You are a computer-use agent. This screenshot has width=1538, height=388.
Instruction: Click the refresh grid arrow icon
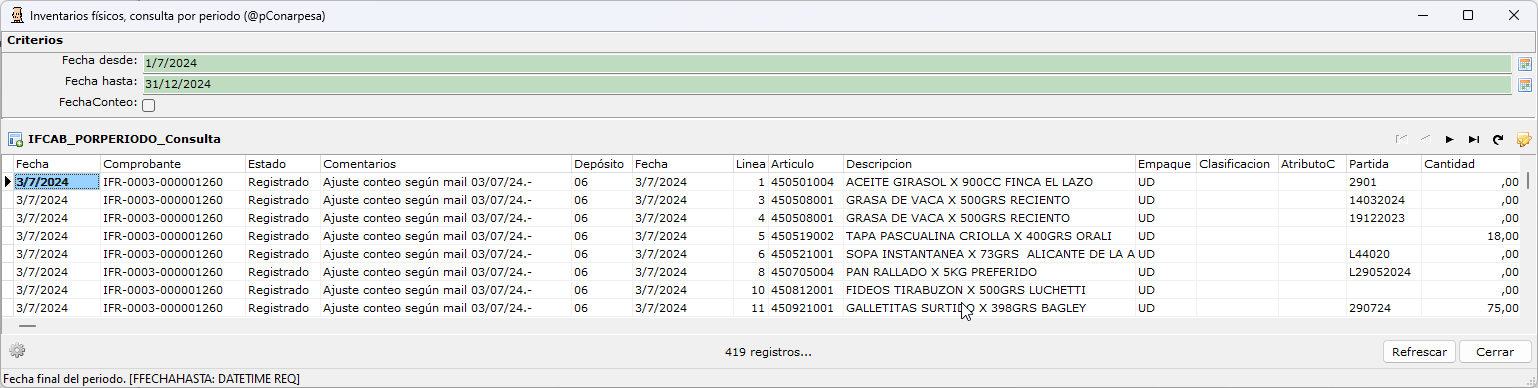pyautogui.click(x=1498, y=140)
